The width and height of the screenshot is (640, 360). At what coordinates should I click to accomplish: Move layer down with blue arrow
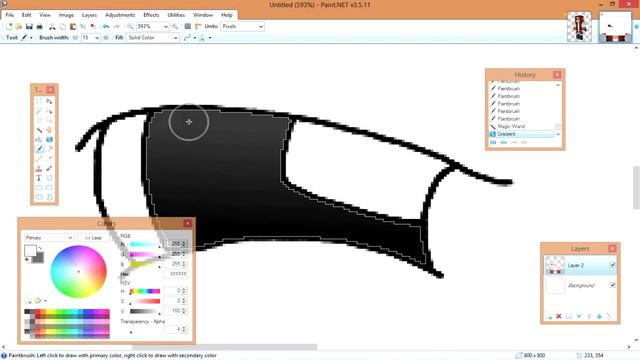[x=599, y=316]
